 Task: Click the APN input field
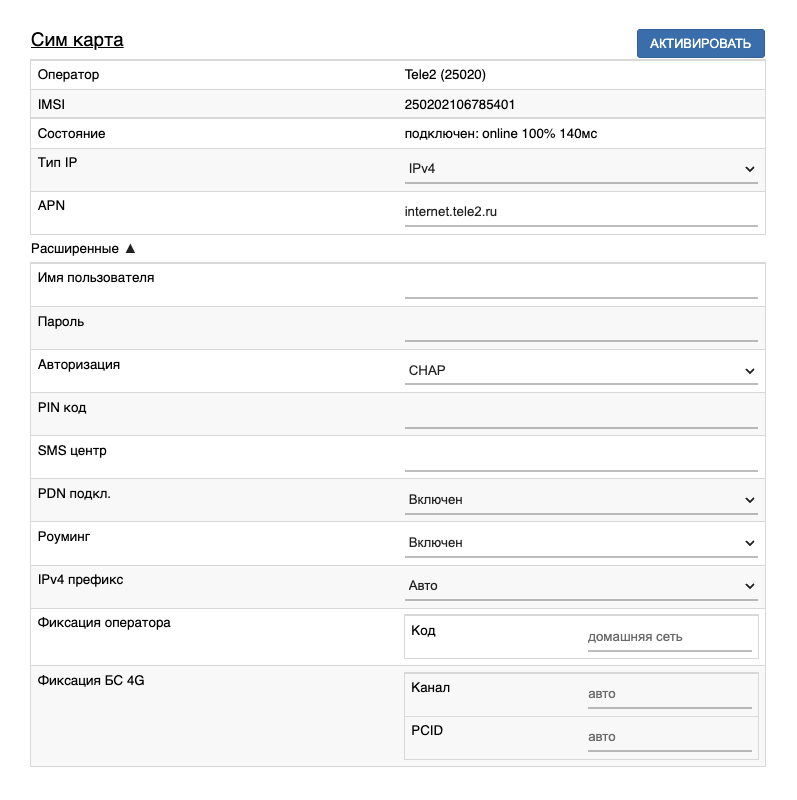[x=580, y=212]
